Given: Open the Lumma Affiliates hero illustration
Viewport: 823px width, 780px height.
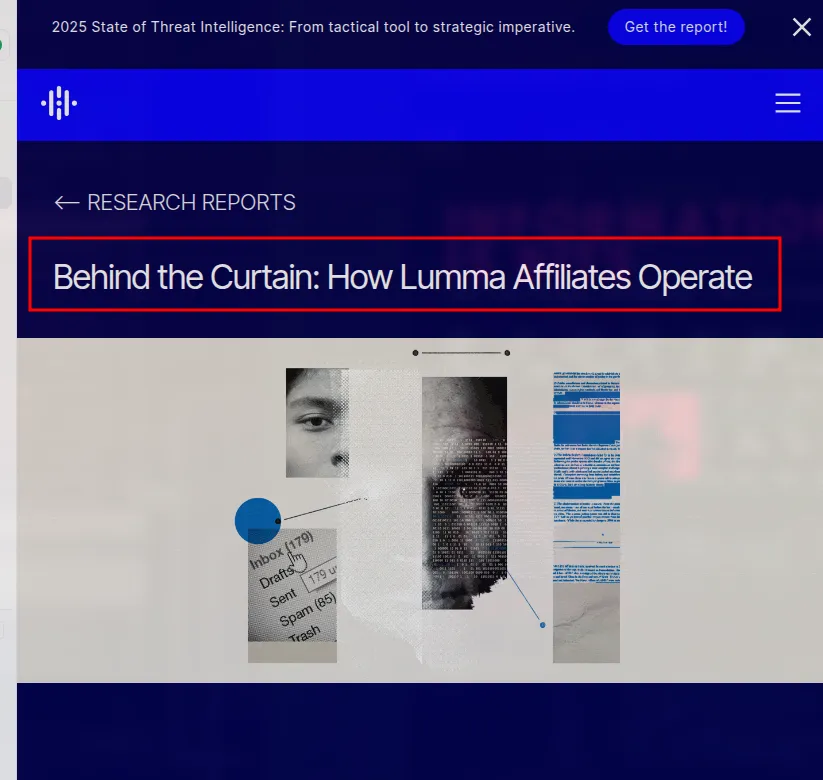Looking at the screenshot, I should 420,510.
